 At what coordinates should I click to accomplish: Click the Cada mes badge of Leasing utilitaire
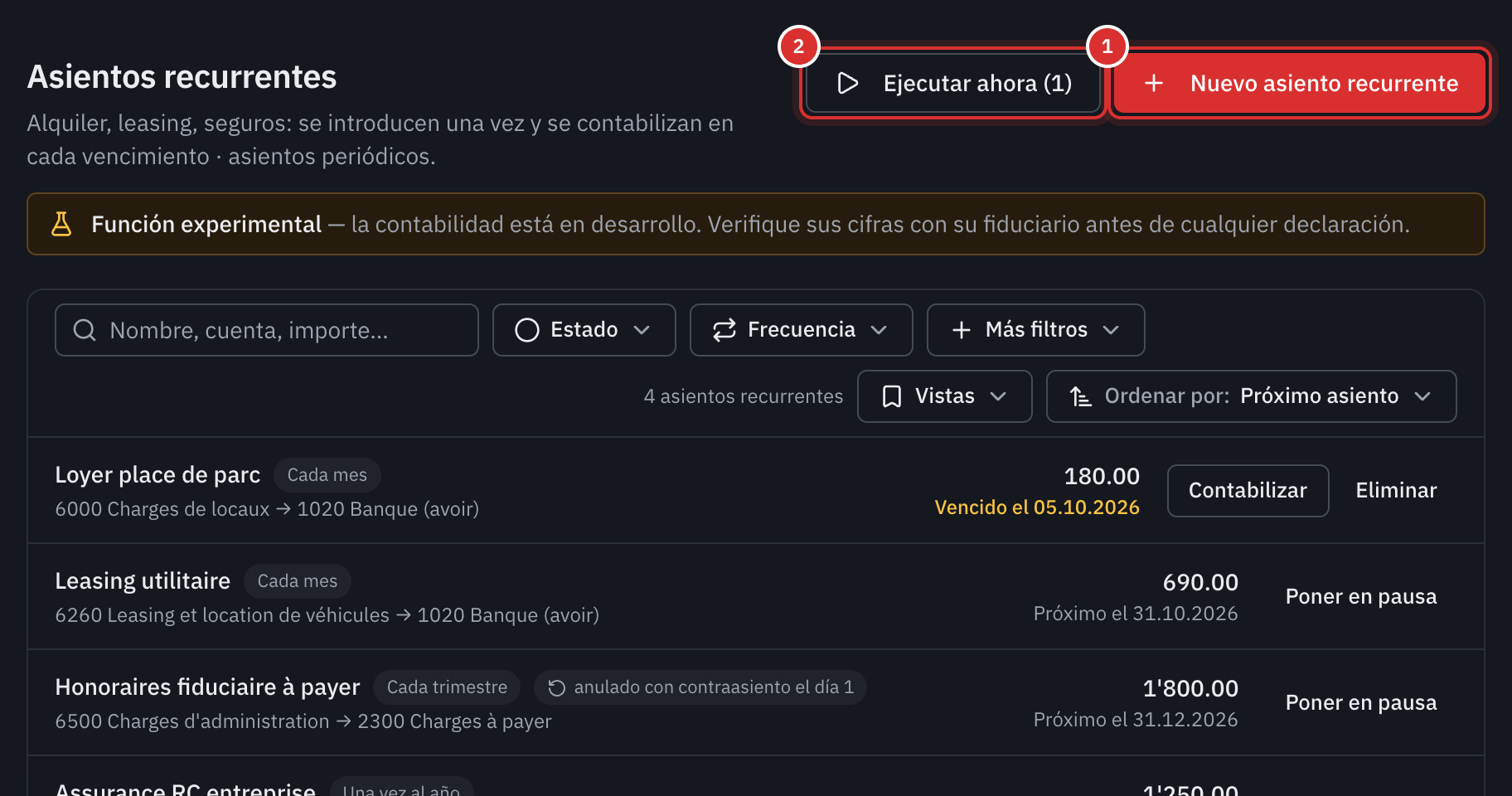coord(298,581)
